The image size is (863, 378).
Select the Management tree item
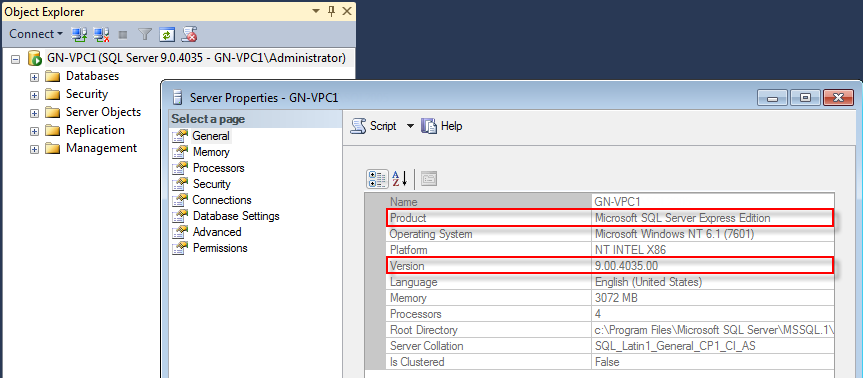[101, 148]
